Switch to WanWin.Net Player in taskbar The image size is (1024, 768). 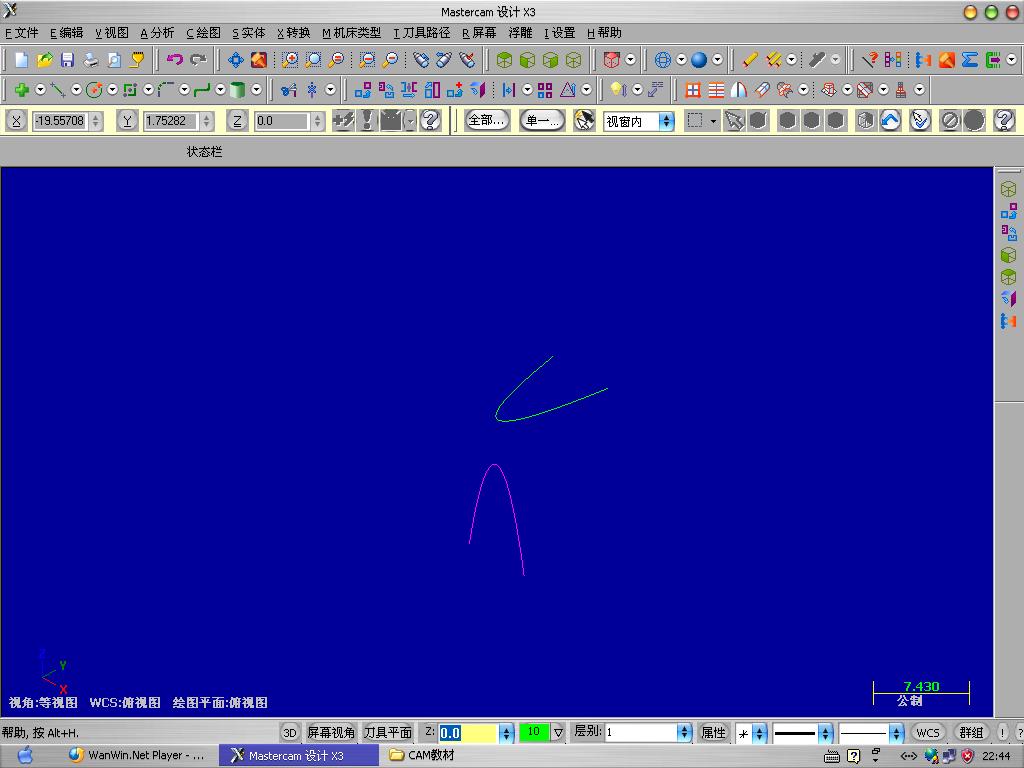[137, 756]
